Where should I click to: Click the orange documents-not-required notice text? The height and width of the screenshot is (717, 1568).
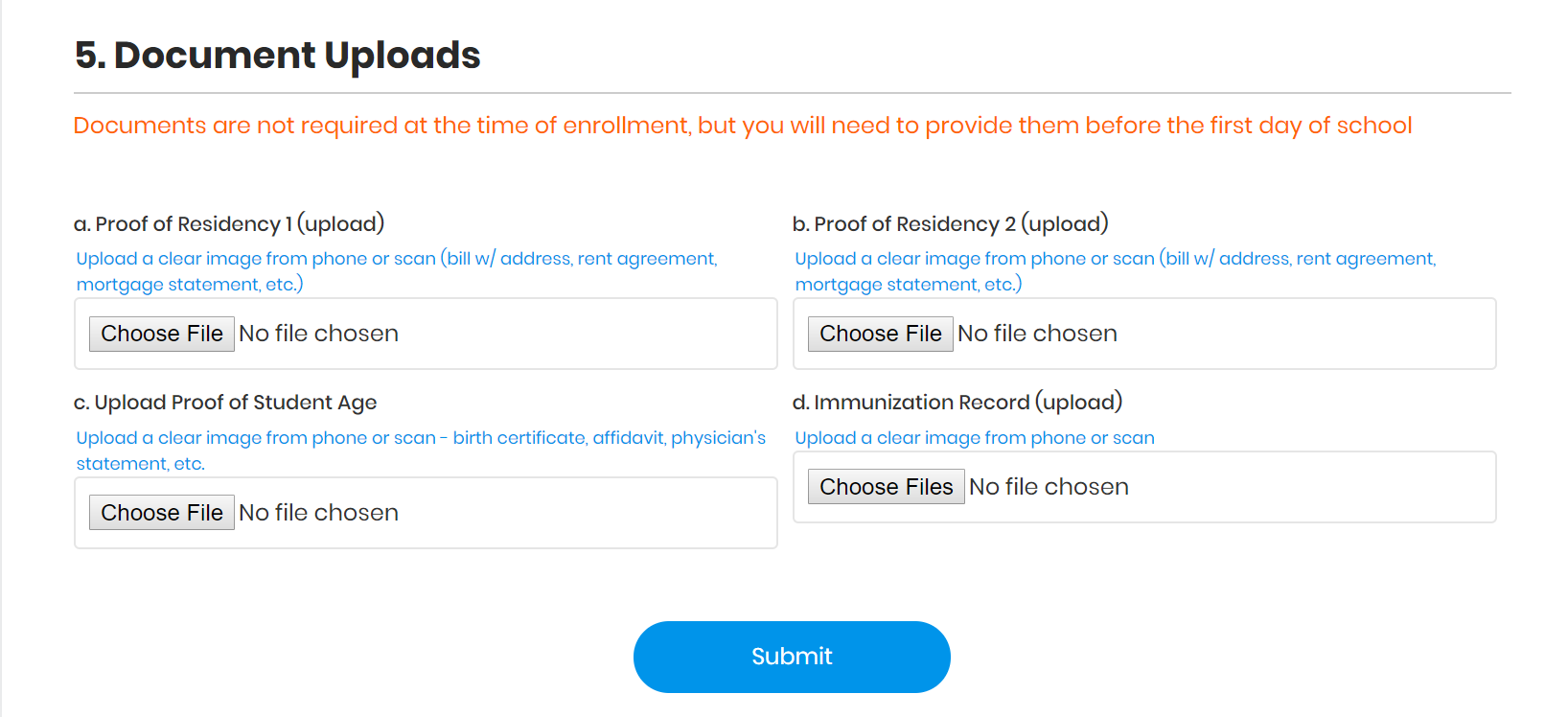coord(742,126)
